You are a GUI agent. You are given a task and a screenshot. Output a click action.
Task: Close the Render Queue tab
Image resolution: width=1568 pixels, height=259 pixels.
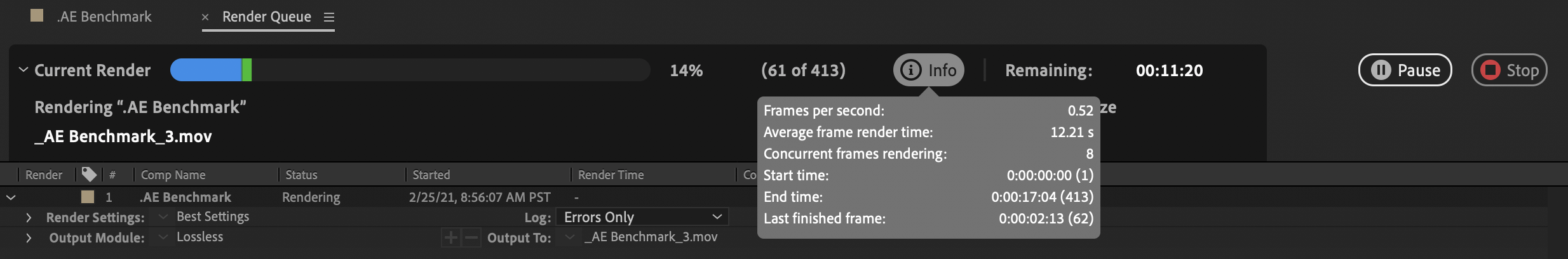click(x=205, y=18)
